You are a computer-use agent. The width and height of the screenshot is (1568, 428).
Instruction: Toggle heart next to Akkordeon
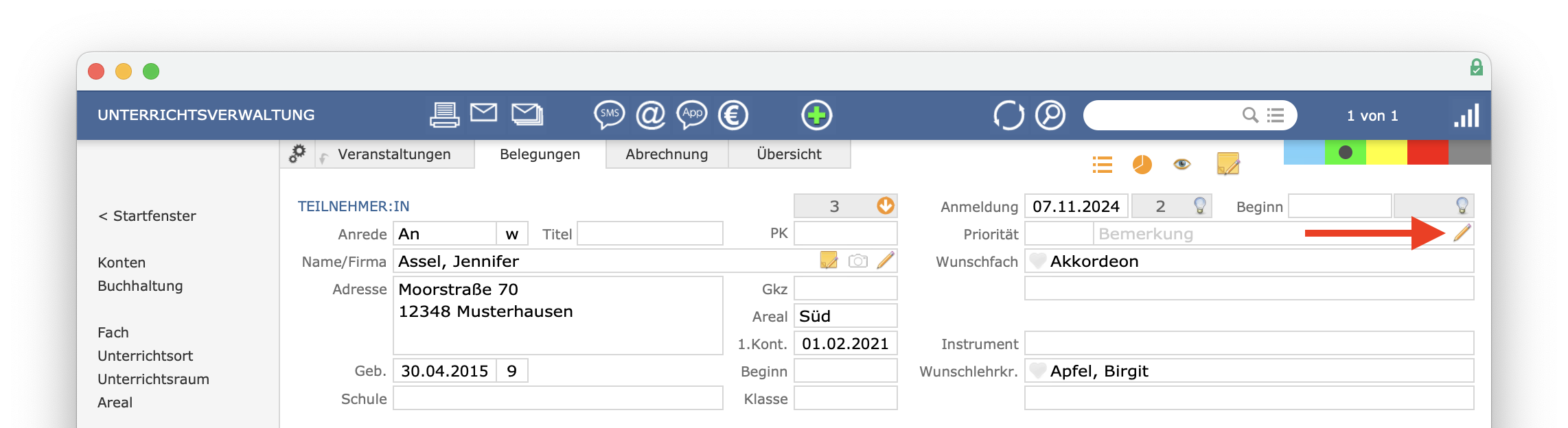pyautogui.click(x=1038, y=261)
